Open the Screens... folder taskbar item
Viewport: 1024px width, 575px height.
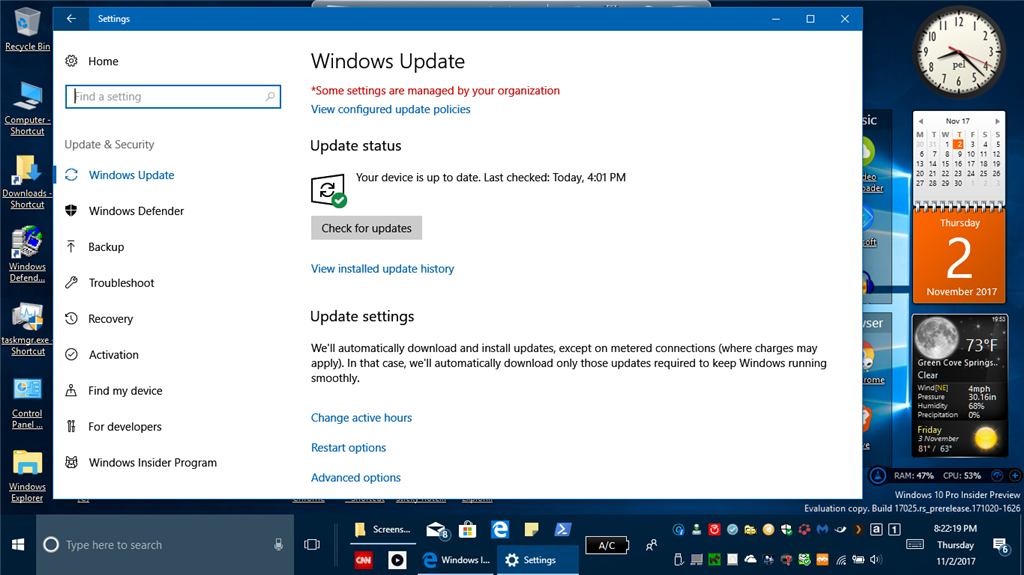[x=382, y=530]
